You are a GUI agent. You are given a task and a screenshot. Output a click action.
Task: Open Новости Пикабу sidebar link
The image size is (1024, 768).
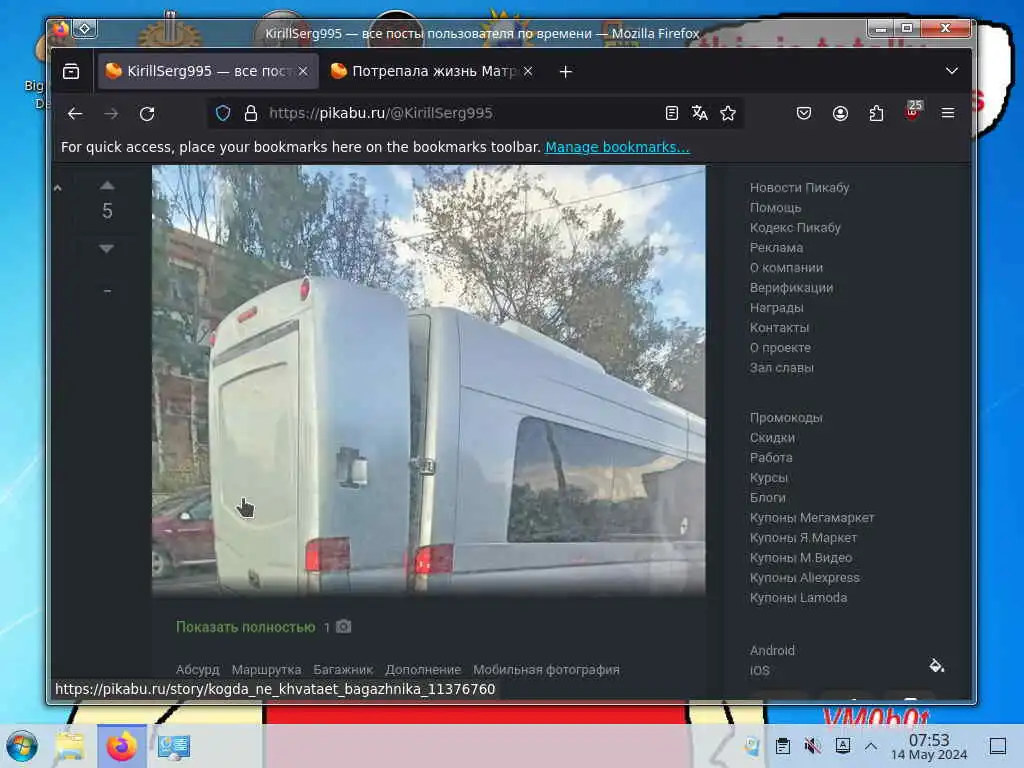click(x=799, y=187)
